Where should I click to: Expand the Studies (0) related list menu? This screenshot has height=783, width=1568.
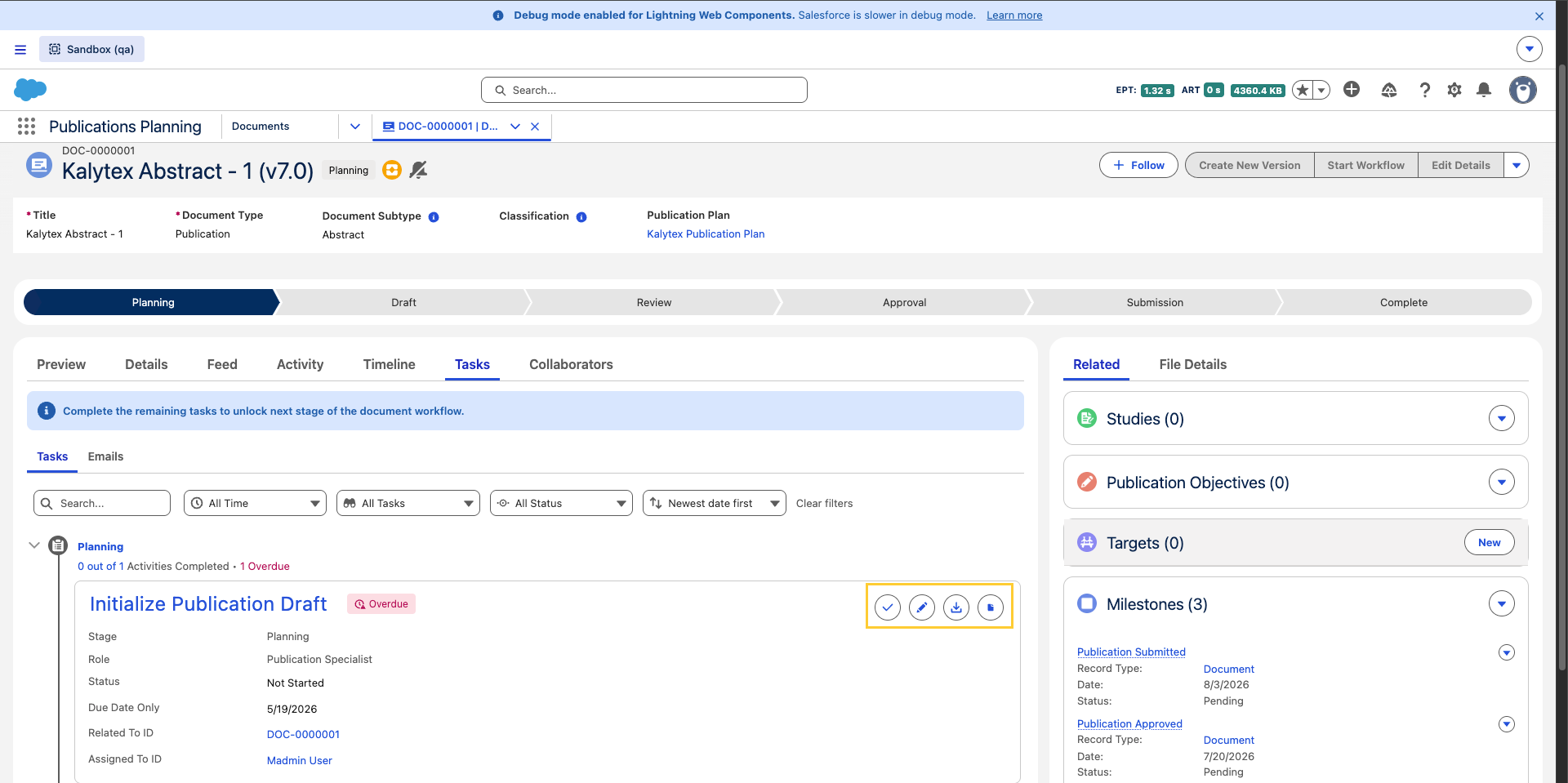click(1502, 419)
